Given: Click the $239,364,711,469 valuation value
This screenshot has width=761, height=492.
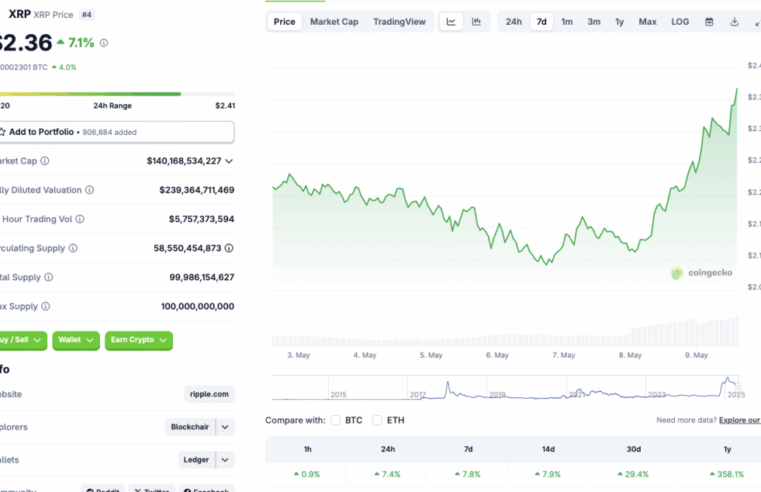Looking at the screenshot, I should (x=197, y=190).
